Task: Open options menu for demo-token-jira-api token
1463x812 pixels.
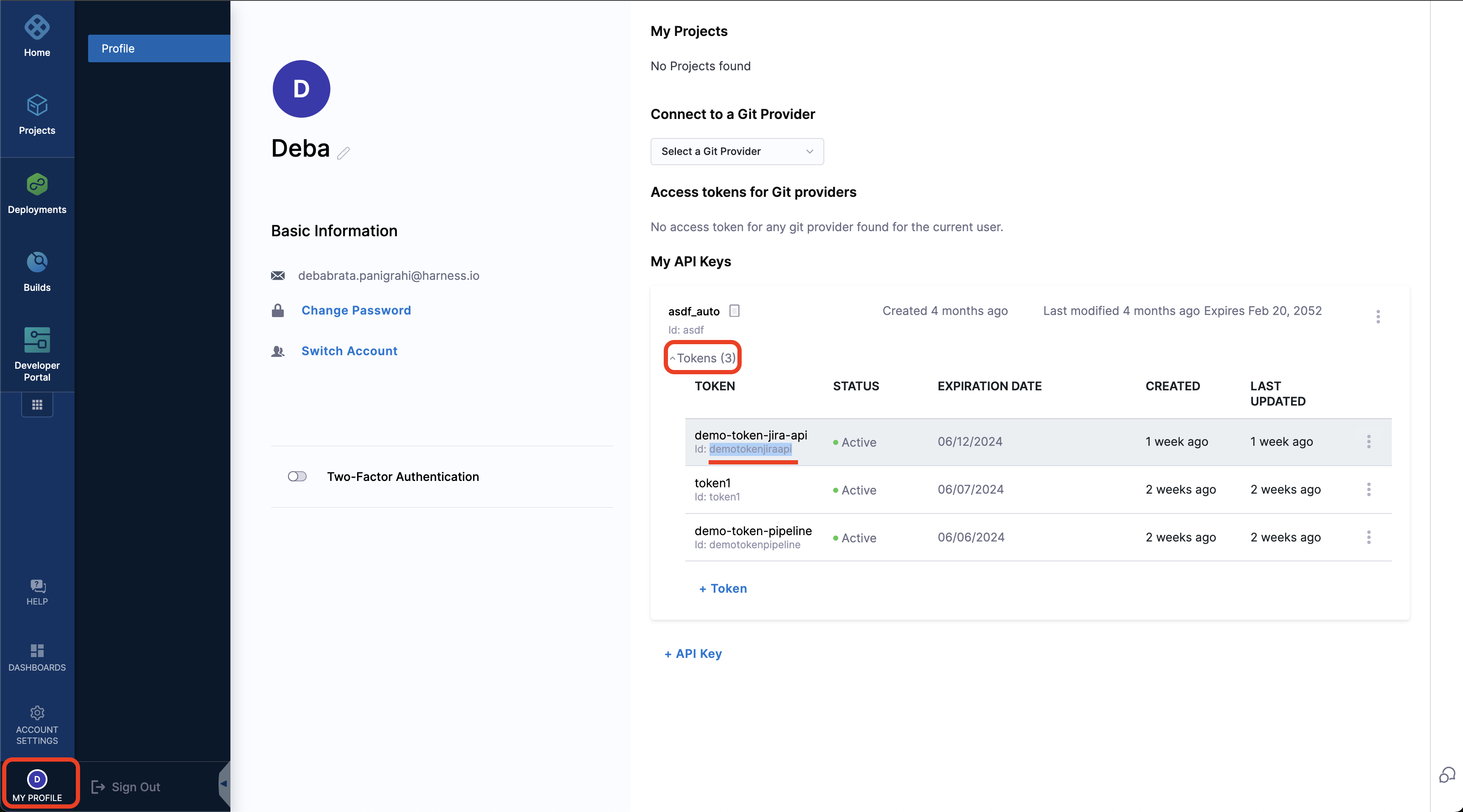Action: (x=1369, y=442)
